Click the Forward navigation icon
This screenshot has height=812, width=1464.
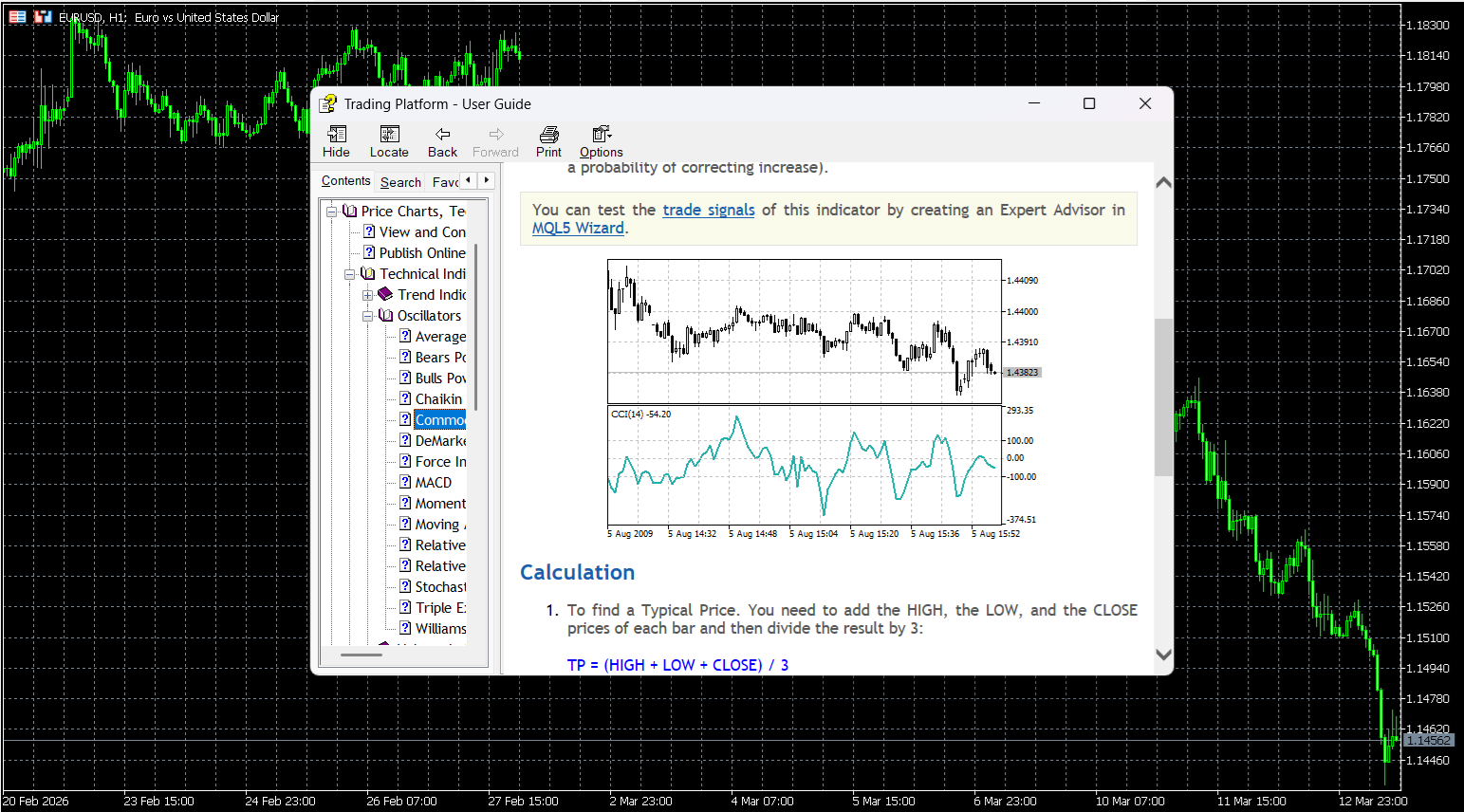tap(496, 134)
